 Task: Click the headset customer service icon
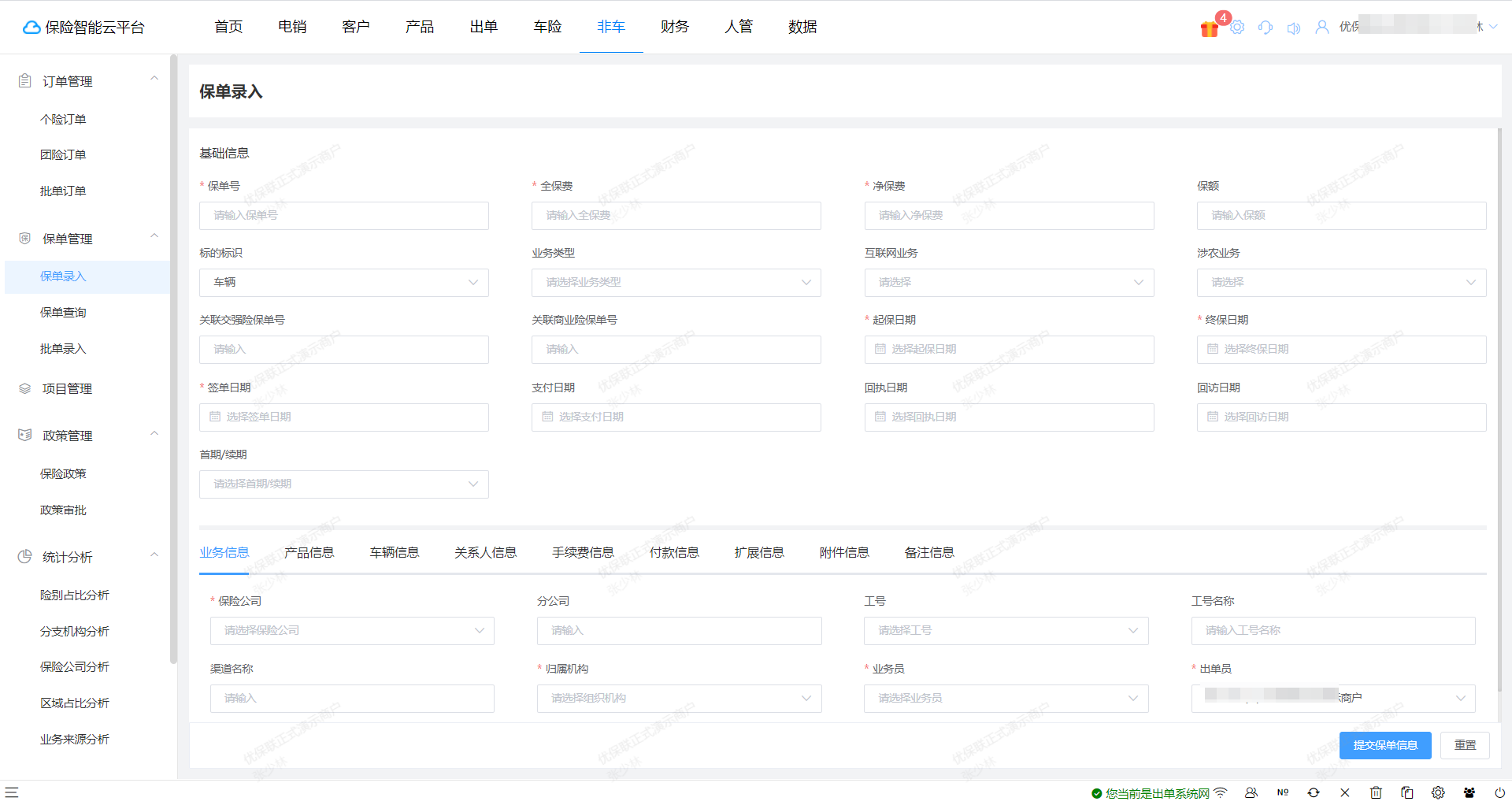click(x=1266, y=28)
